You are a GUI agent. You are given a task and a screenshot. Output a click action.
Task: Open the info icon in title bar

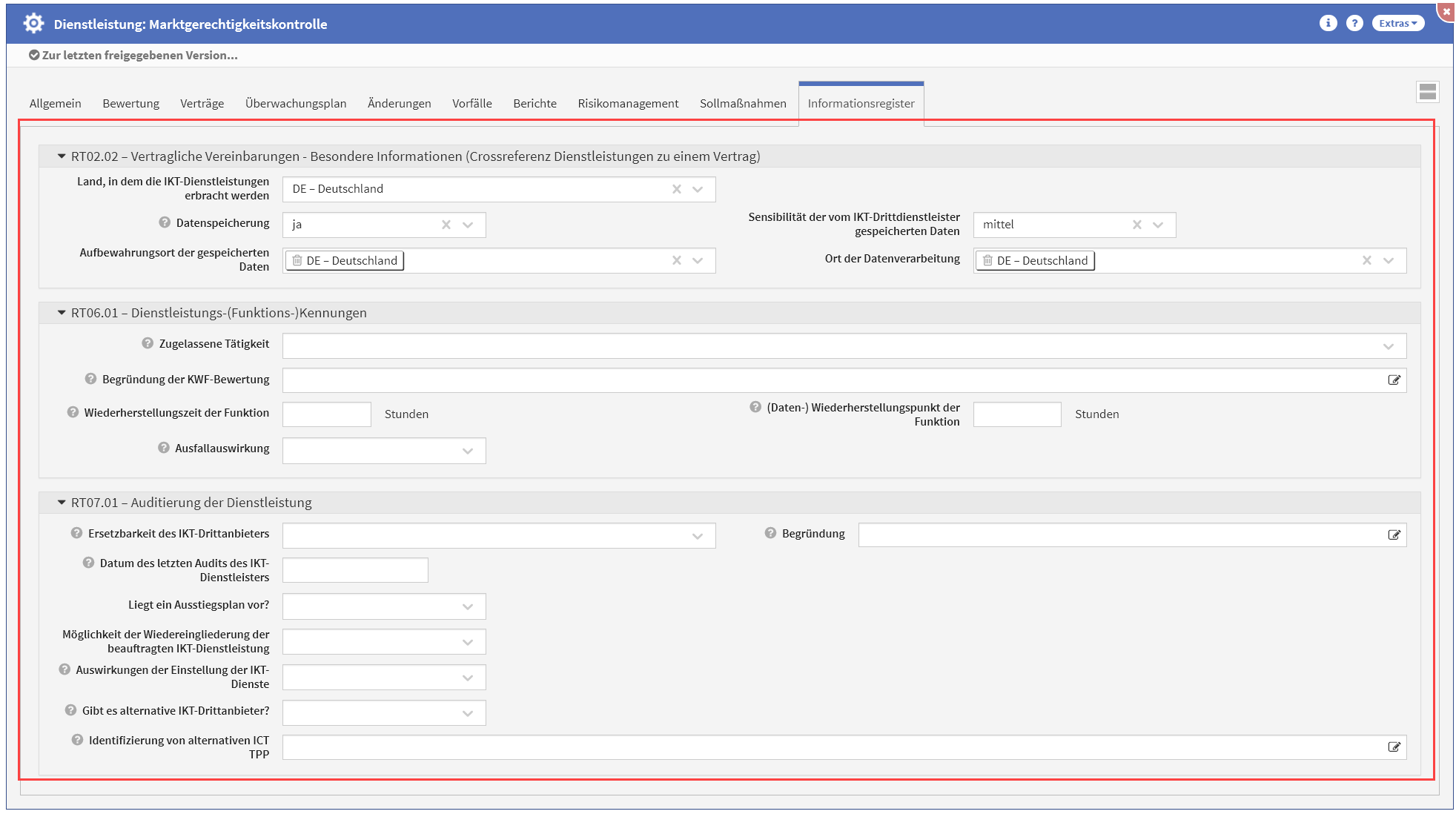click(1328, 23)
